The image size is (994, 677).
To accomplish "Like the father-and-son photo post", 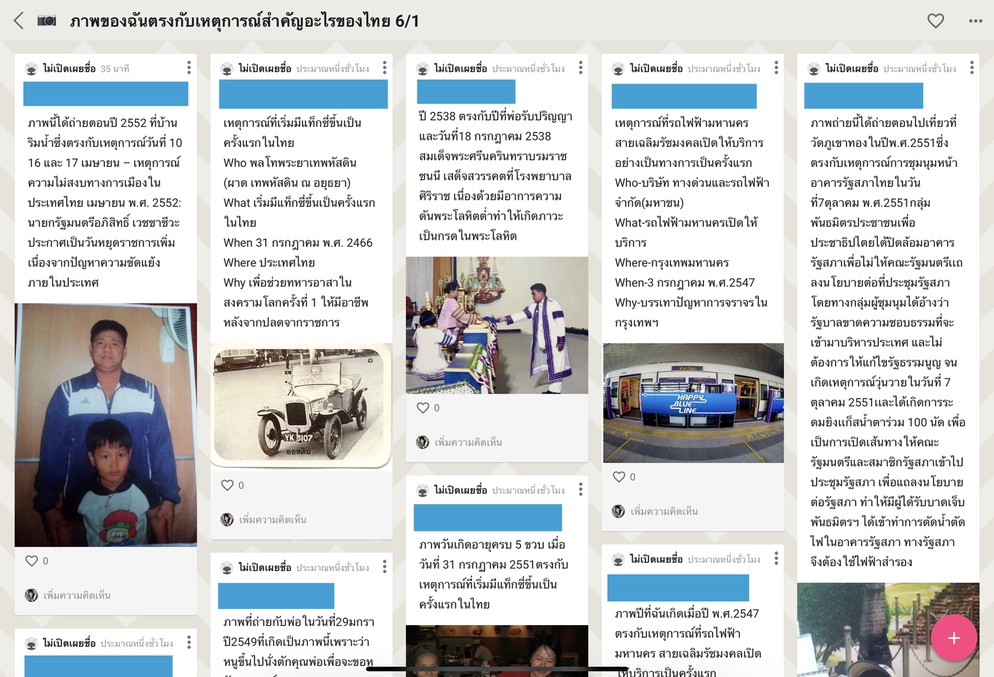I will [32, 561].
